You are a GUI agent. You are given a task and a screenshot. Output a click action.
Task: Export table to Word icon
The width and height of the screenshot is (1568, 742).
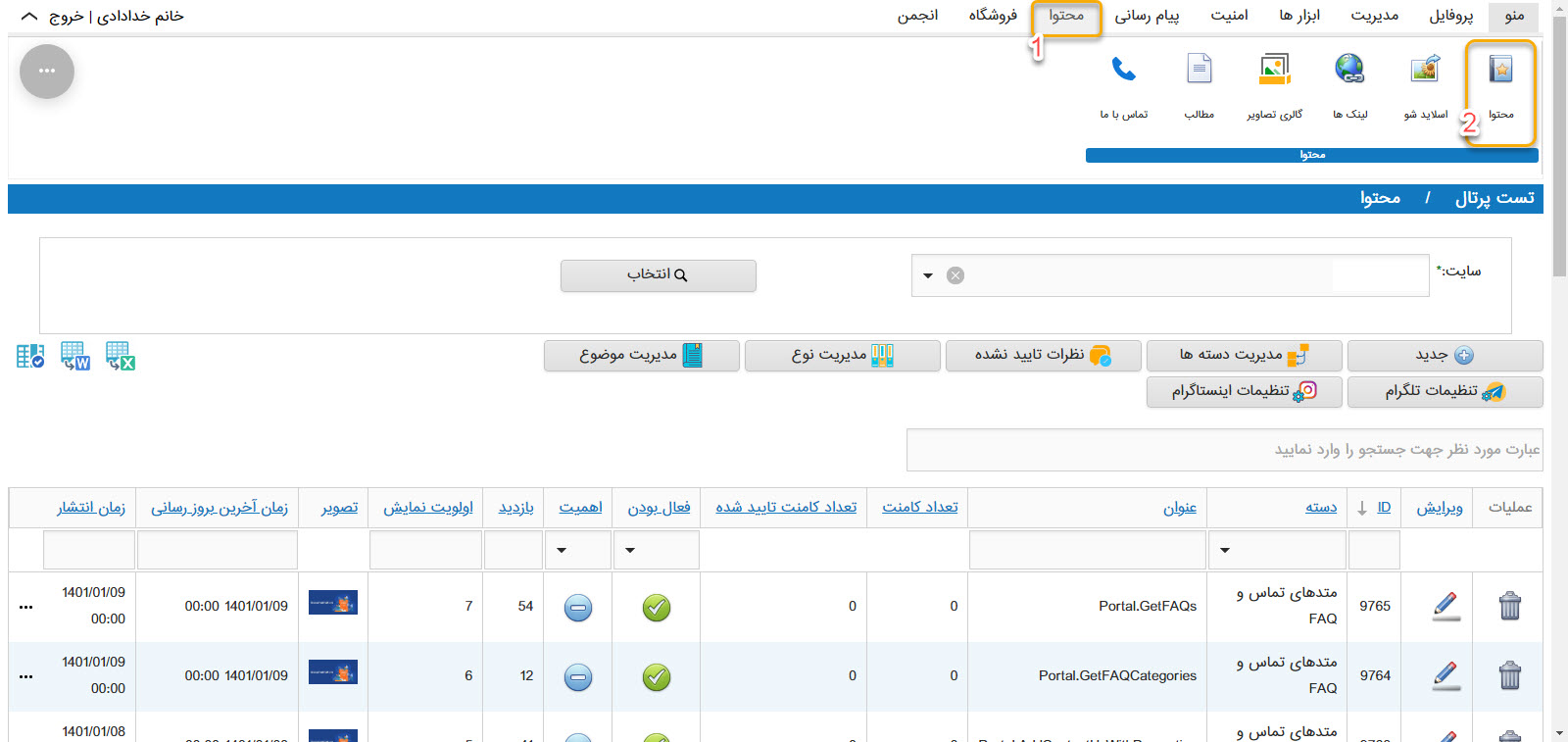(75, 355)
